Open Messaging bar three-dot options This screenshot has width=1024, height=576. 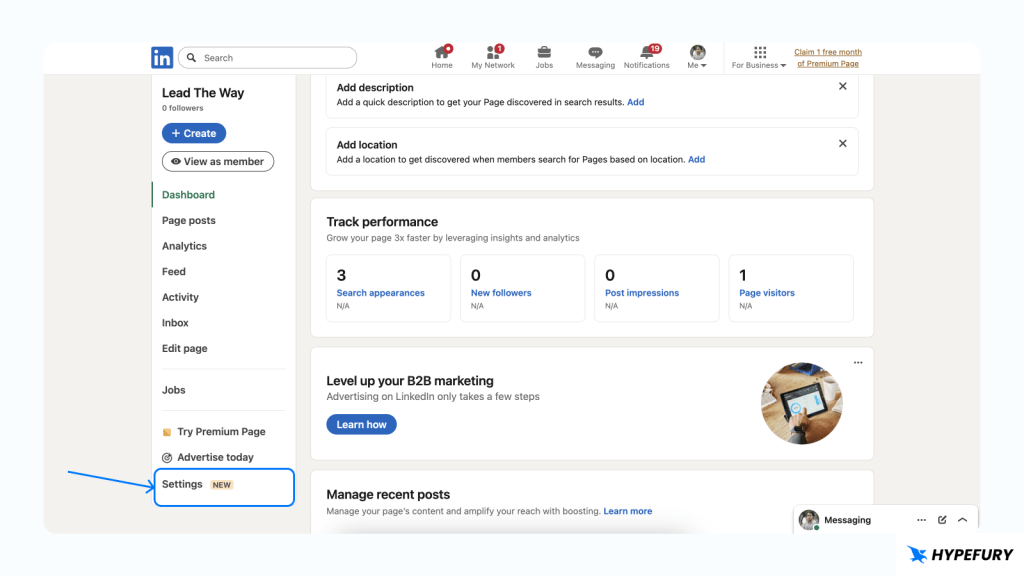[921, 520]
